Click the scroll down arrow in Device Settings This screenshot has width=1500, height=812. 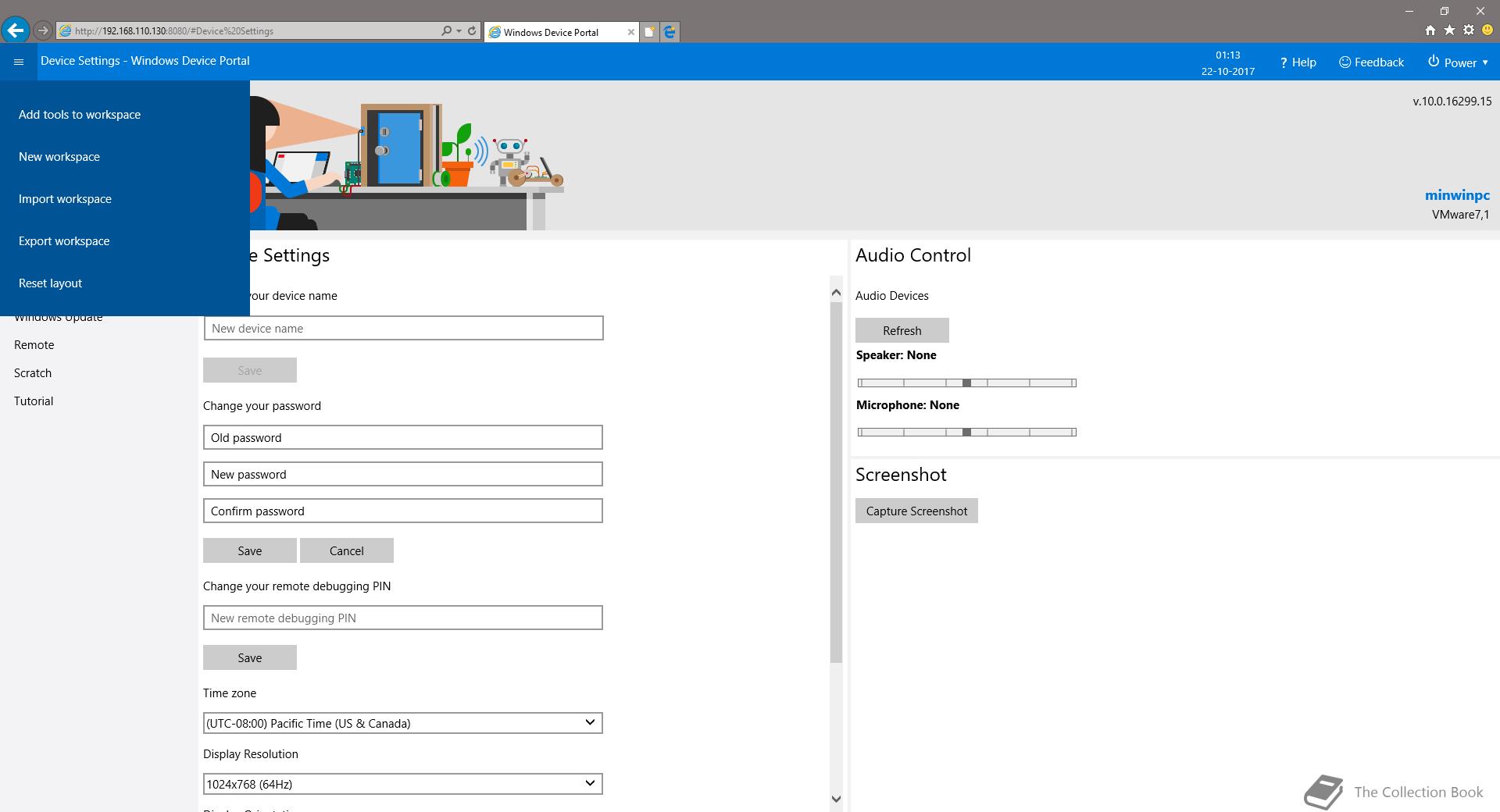tap(836, 799)
